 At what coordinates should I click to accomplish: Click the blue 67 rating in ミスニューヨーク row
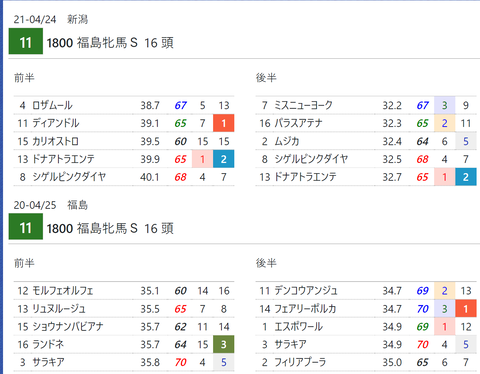pyautogui.click(x=423, y=105)
